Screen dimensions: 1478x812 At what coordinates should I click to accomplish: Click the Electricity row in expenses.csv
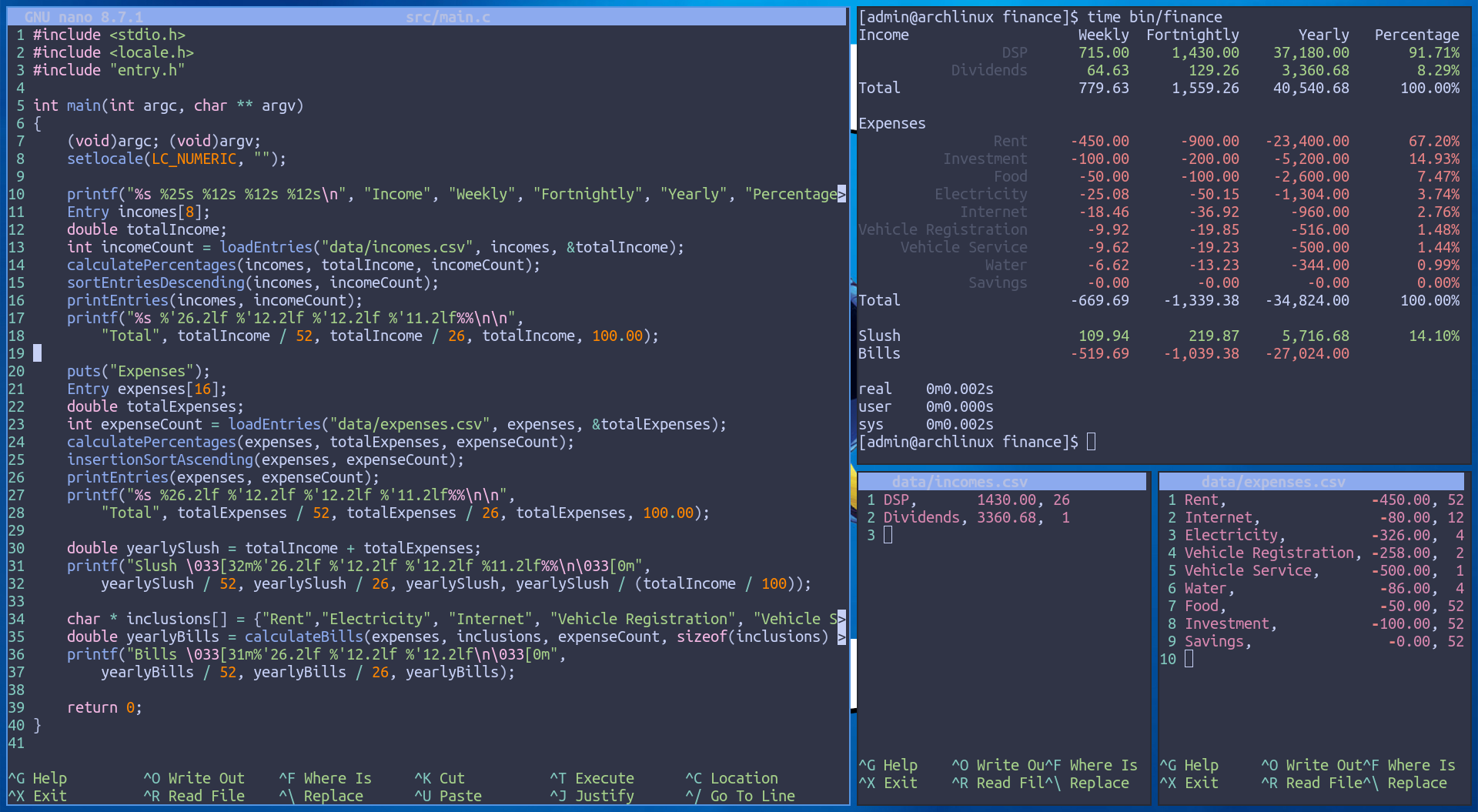click(1324, 535)
